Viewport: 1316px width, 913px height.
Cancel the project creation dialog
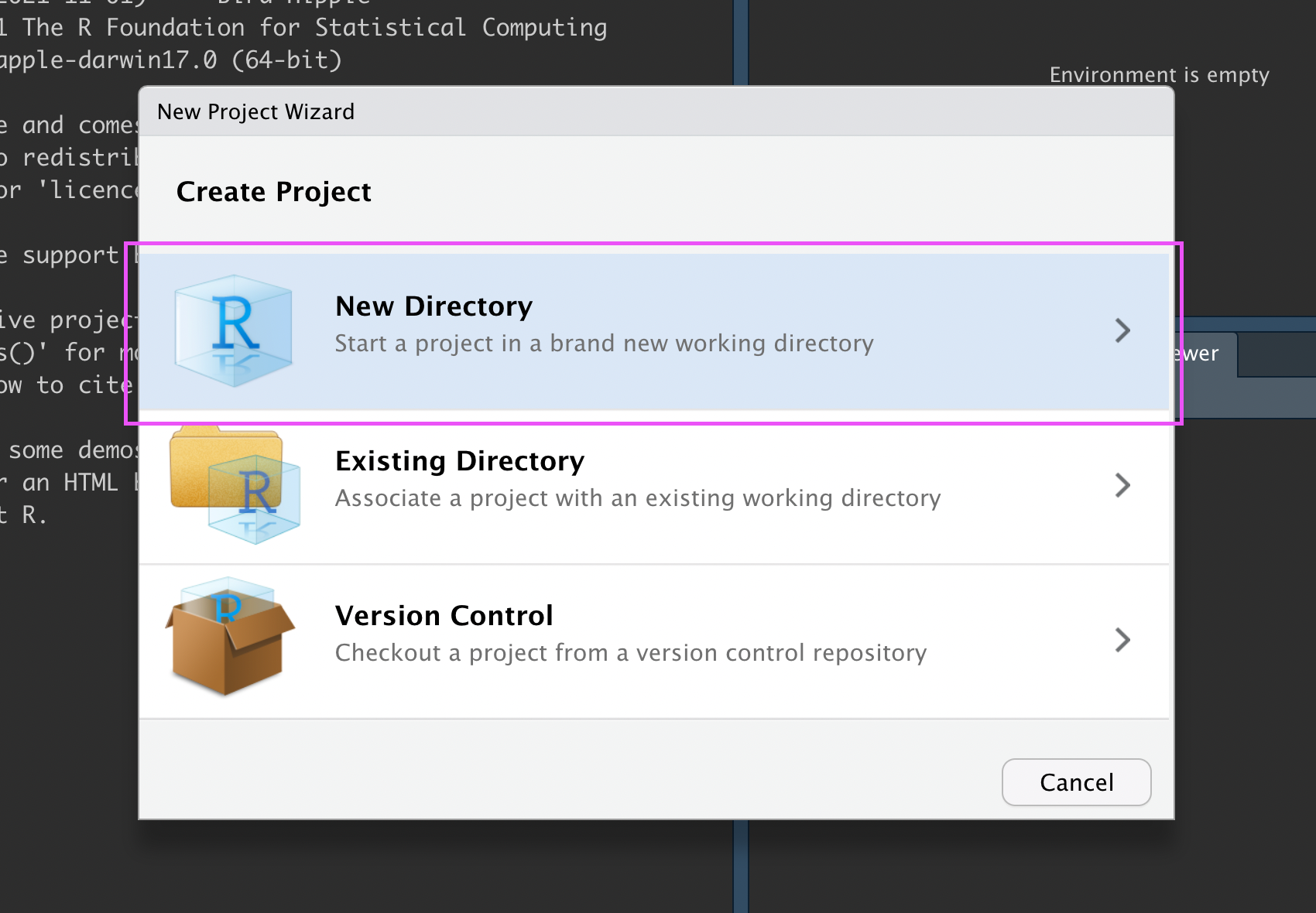coord(1076,782)
